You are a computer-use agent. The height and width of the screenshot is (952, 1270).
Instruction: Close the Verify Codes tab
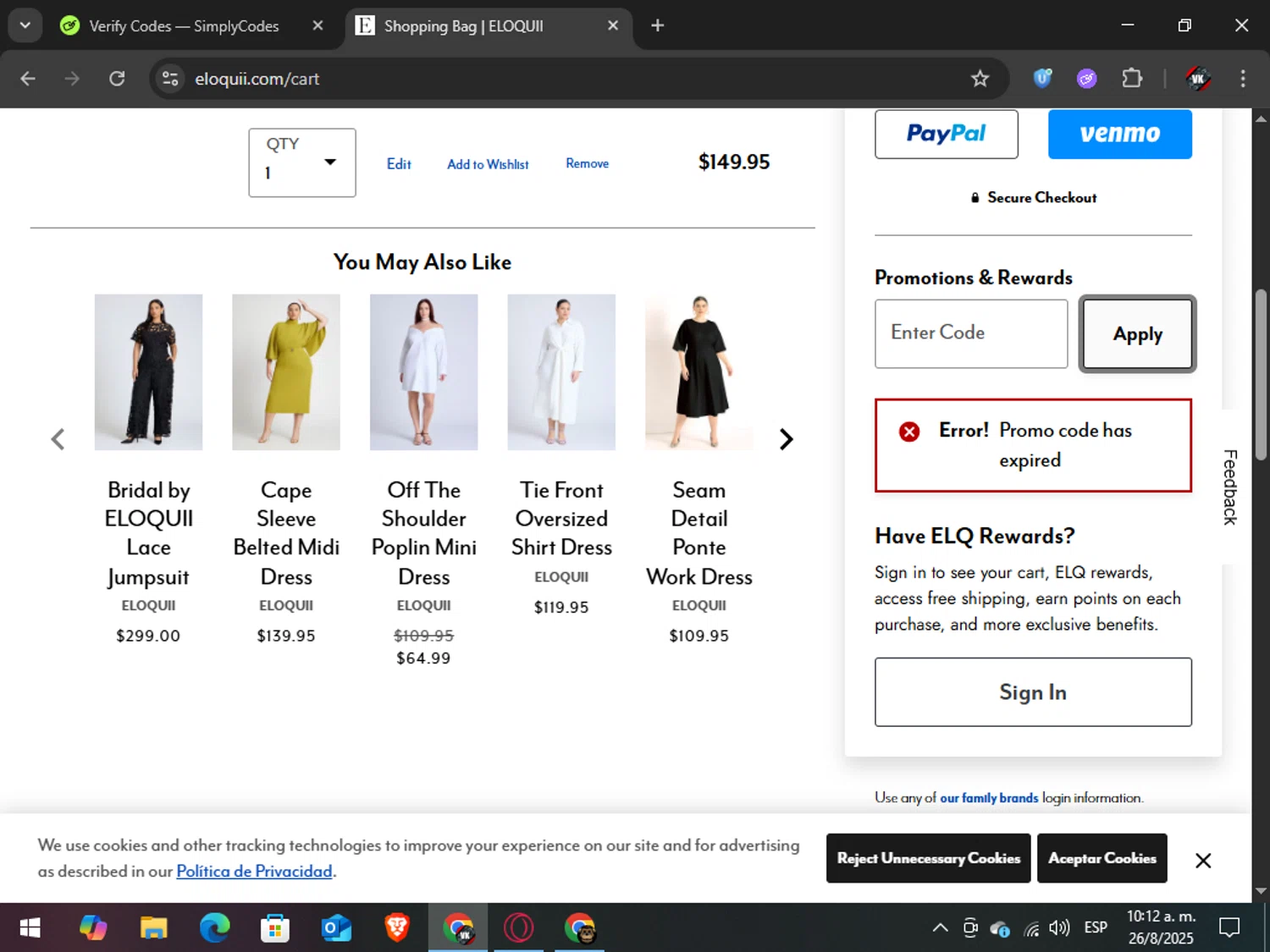[x=317, y=26]
